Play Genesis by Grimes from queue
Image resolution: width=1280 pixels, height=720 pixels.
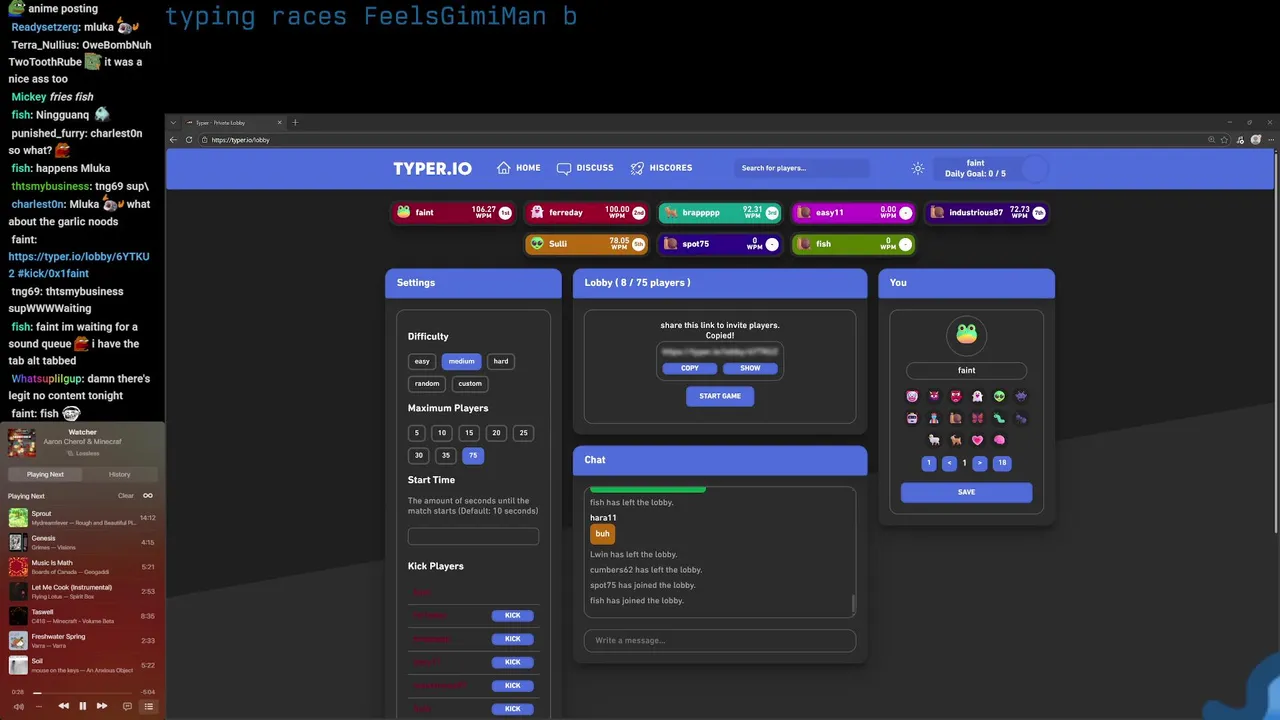tap(83, 542)
